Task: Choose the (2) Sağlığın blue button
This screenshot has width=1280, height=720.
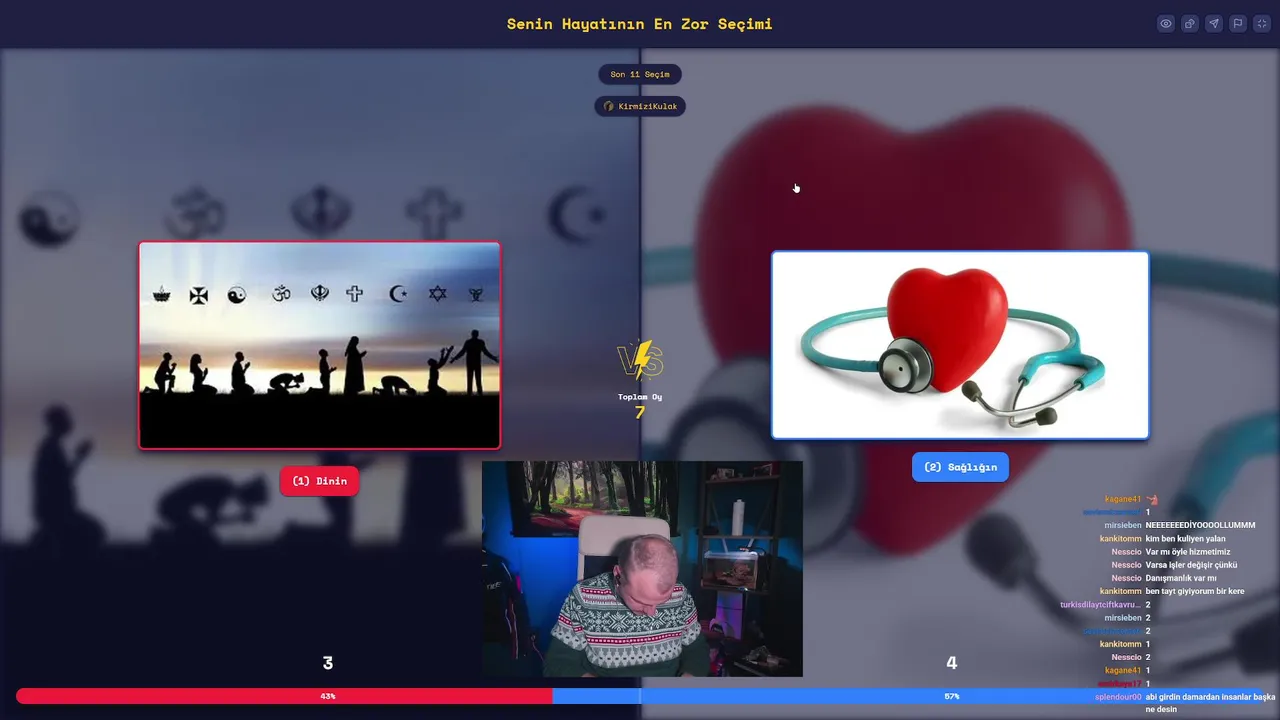Action: coord(960,467)
